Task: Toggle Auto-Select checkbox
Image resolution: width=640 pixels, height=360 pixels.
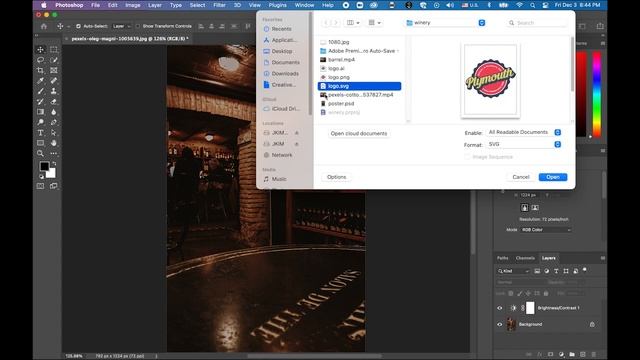Action: [78, 26]
